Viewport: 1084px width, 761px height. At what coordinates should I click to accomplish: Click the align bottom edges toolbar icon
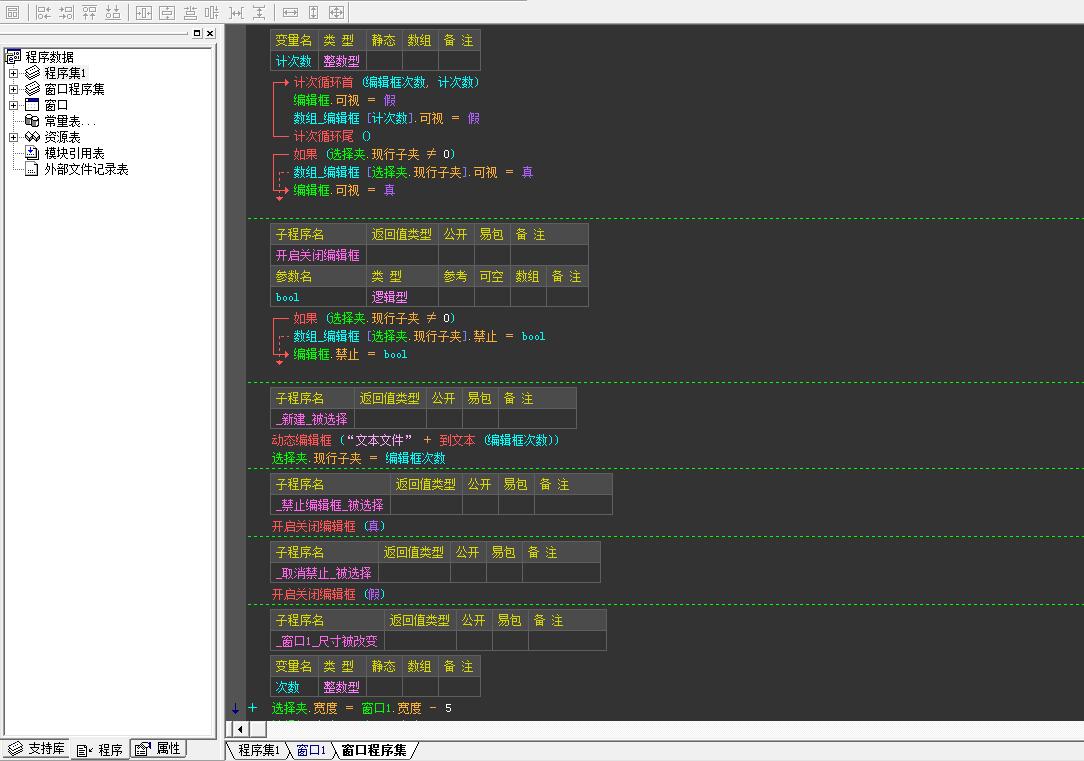pos(113,12)
